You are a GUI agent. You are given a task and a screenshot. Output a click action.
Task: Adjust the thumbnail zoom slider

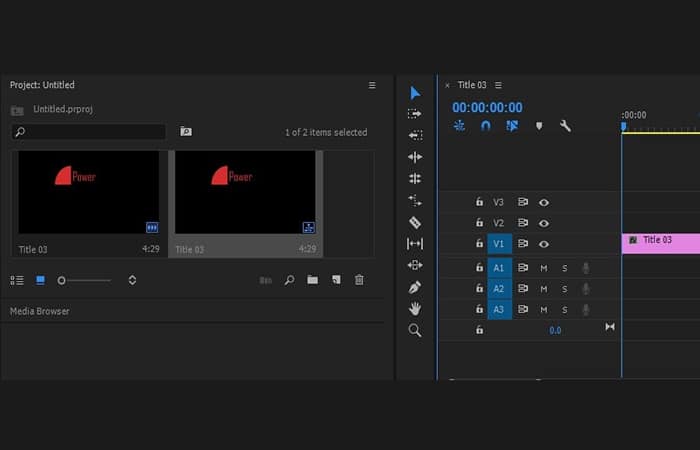62,280
